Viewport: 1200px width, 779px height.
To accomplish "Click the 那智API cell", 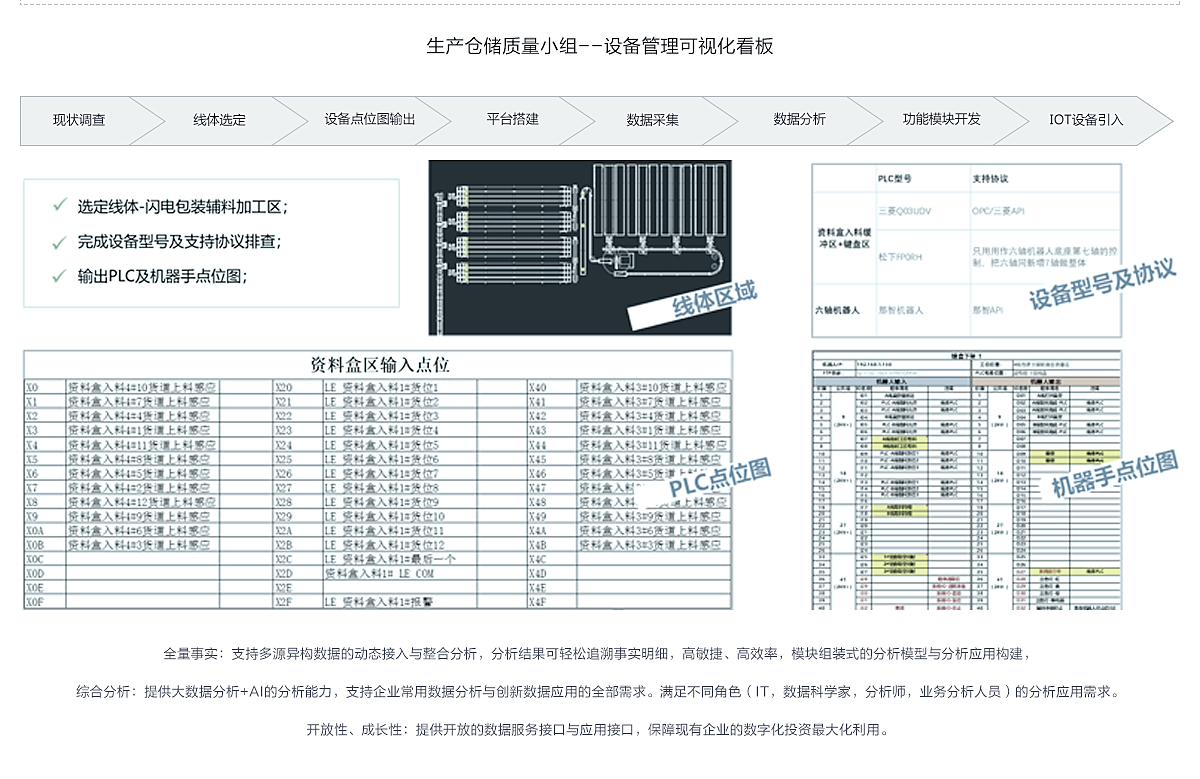I will pyautogui.click(x=987, y=310).
